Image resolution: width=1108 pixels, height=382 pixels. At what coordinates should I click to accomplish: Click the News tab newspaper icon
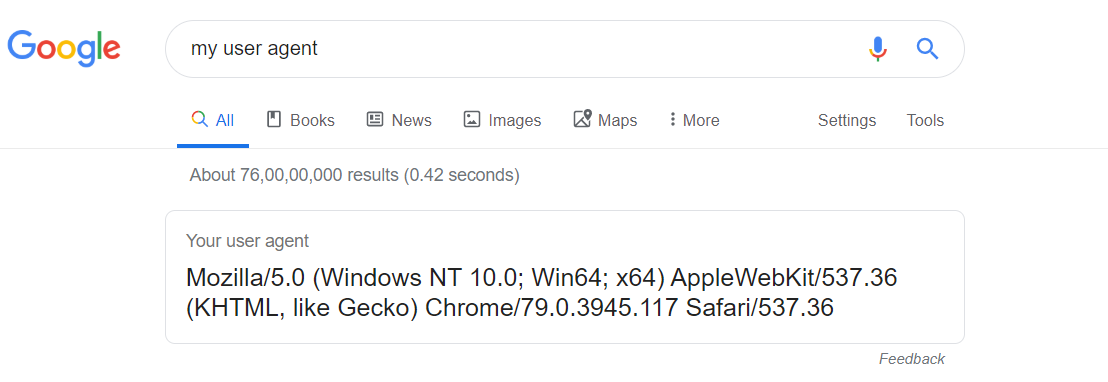tap(375, 119)
